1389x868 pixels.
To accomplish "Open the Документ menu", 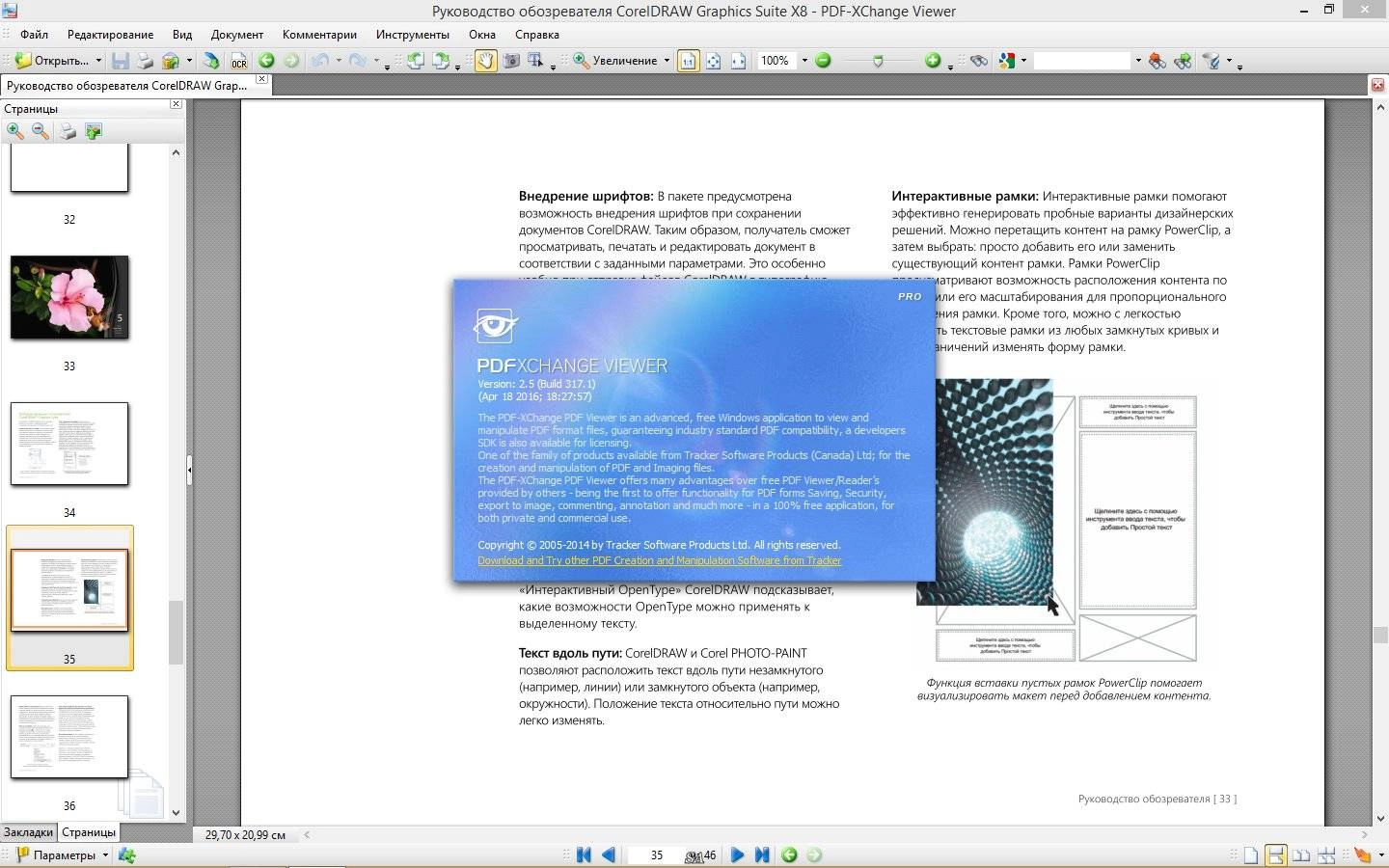I will coord(237,34).
